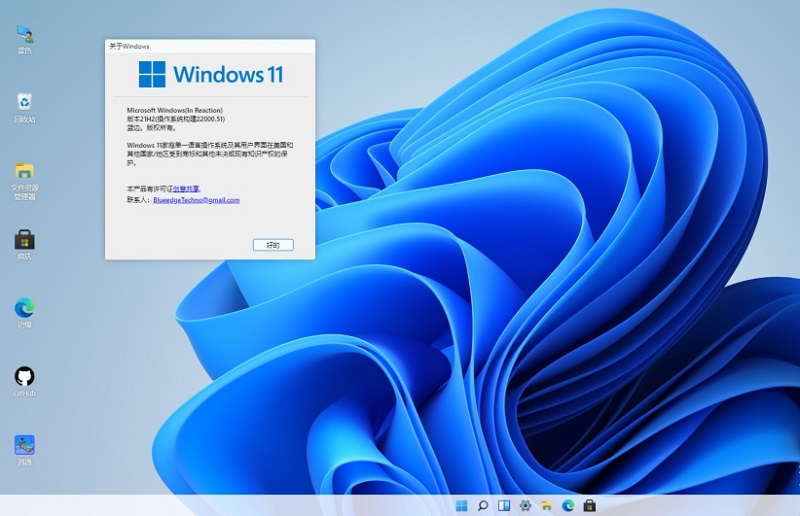Click the 'Microsoft Windows(In Reaction)' text

coord(175,110)
